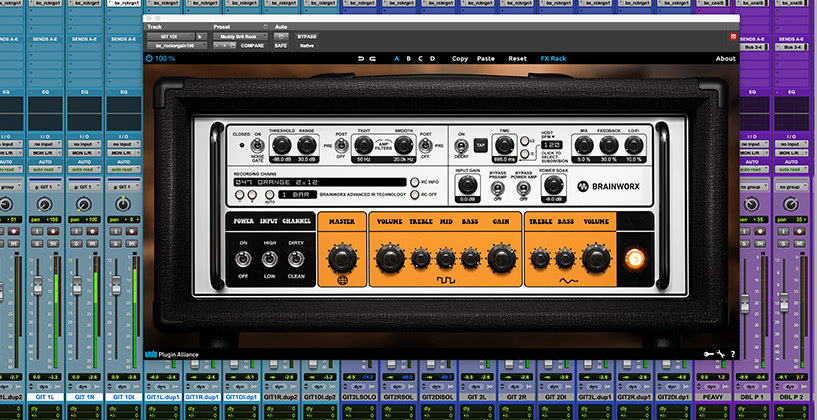The width and height of the screenshot is (817, 420).
Task: Open the wrench settings icon at bottom right
Action: [721, 354]
